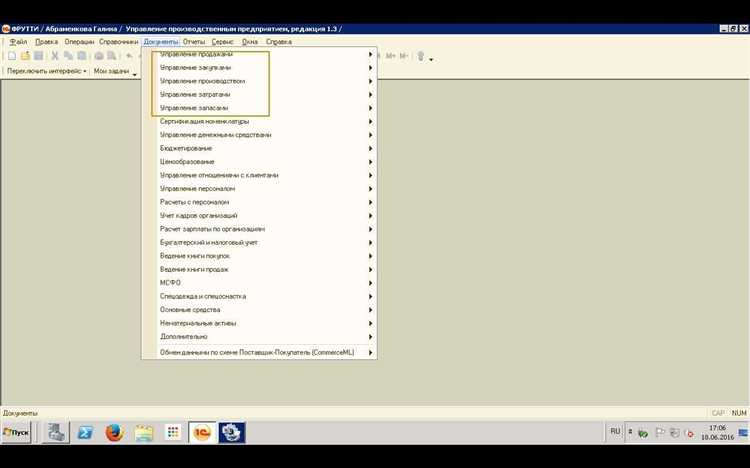Open the Сервис menu

(x=222, y=42)
